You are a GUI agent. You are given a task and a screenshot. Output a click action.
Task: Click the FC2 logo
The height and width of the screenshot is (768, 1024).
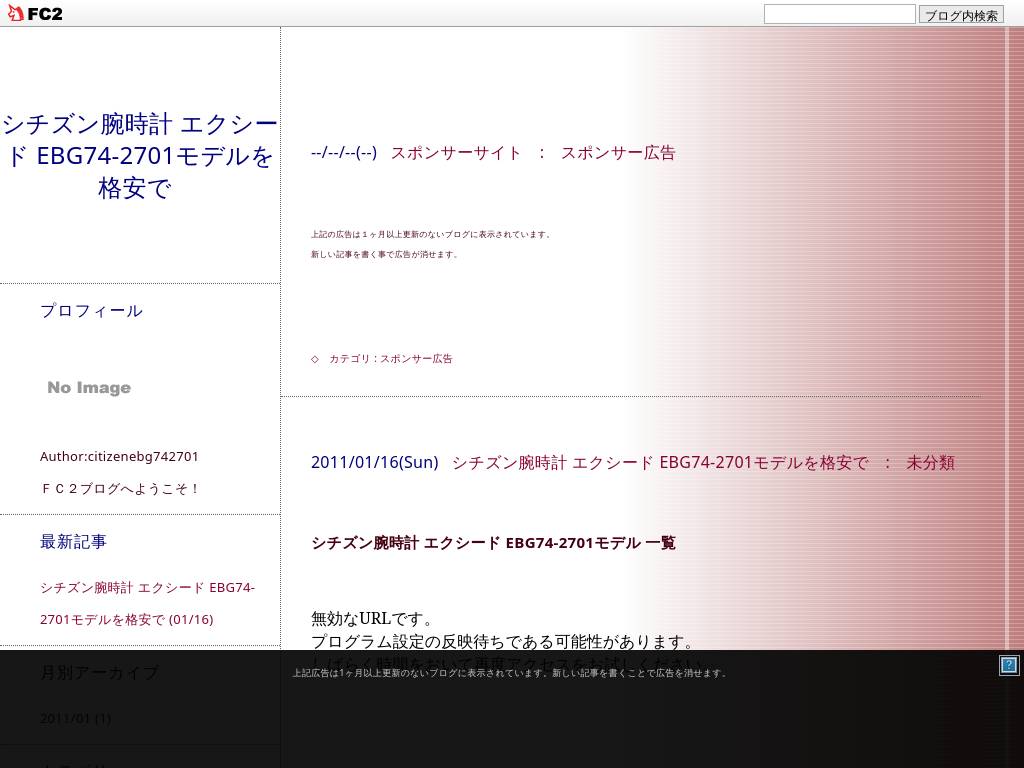click(35, 13)
